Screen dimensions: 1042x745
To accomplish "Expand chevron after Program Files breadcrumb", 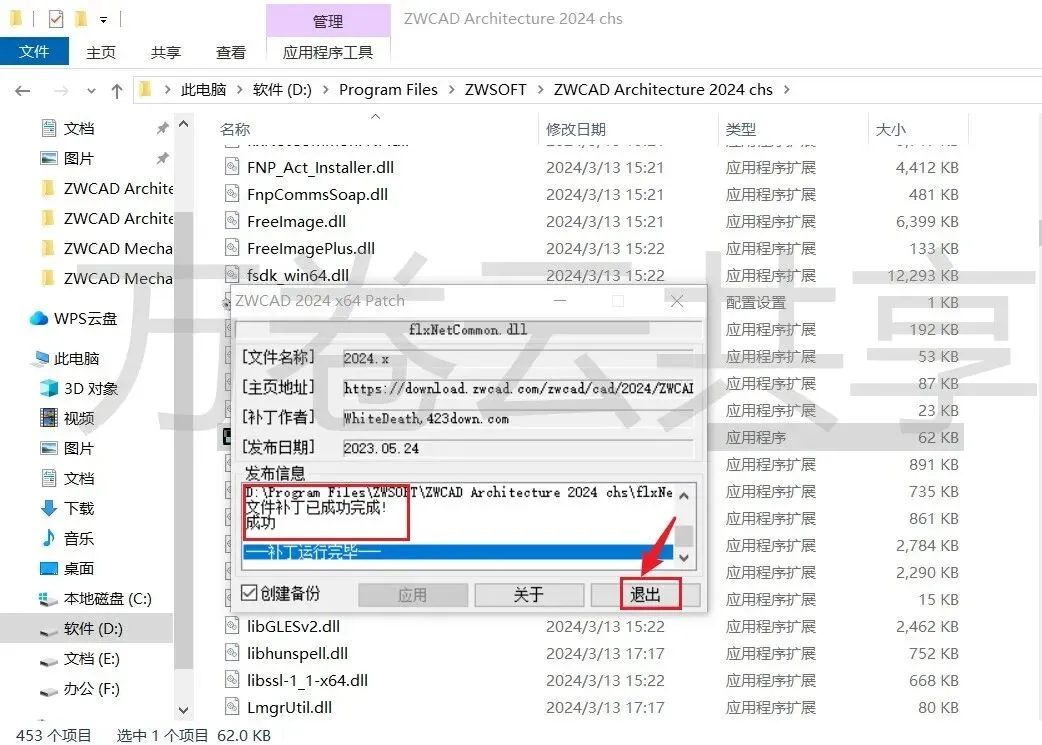I will pos(451,90).
